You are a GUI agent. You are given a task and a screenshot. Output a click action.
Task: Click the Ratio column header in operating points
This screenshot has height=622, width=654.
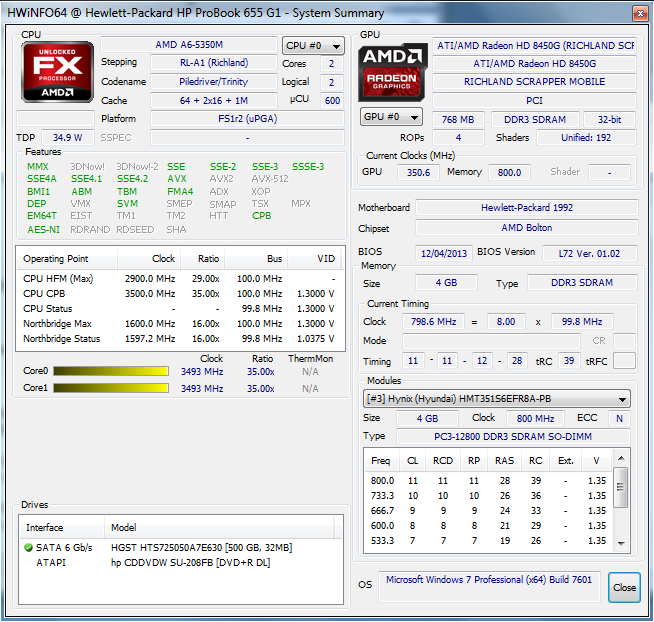(202, 259)
